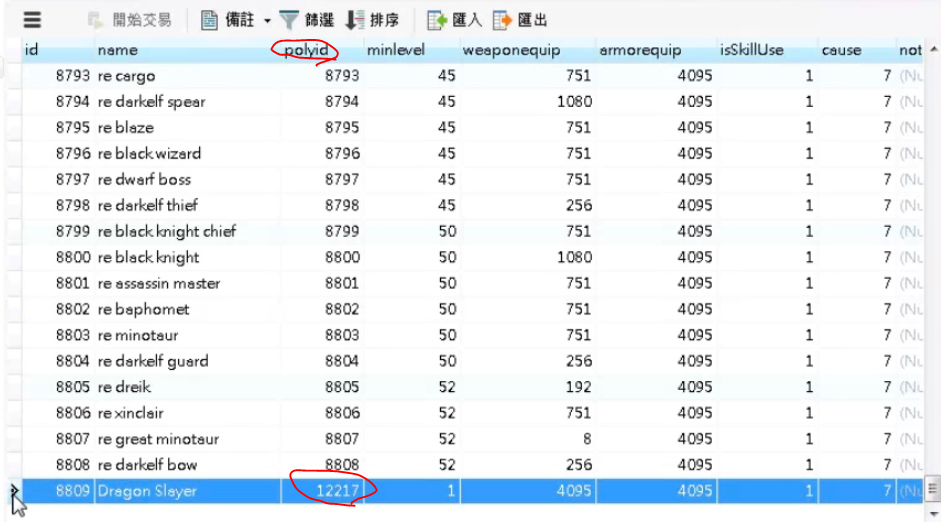Click the Sort (排序) icon
Image resolution: width=941 pixels, height=522 pixels.
tap(355, 20)
